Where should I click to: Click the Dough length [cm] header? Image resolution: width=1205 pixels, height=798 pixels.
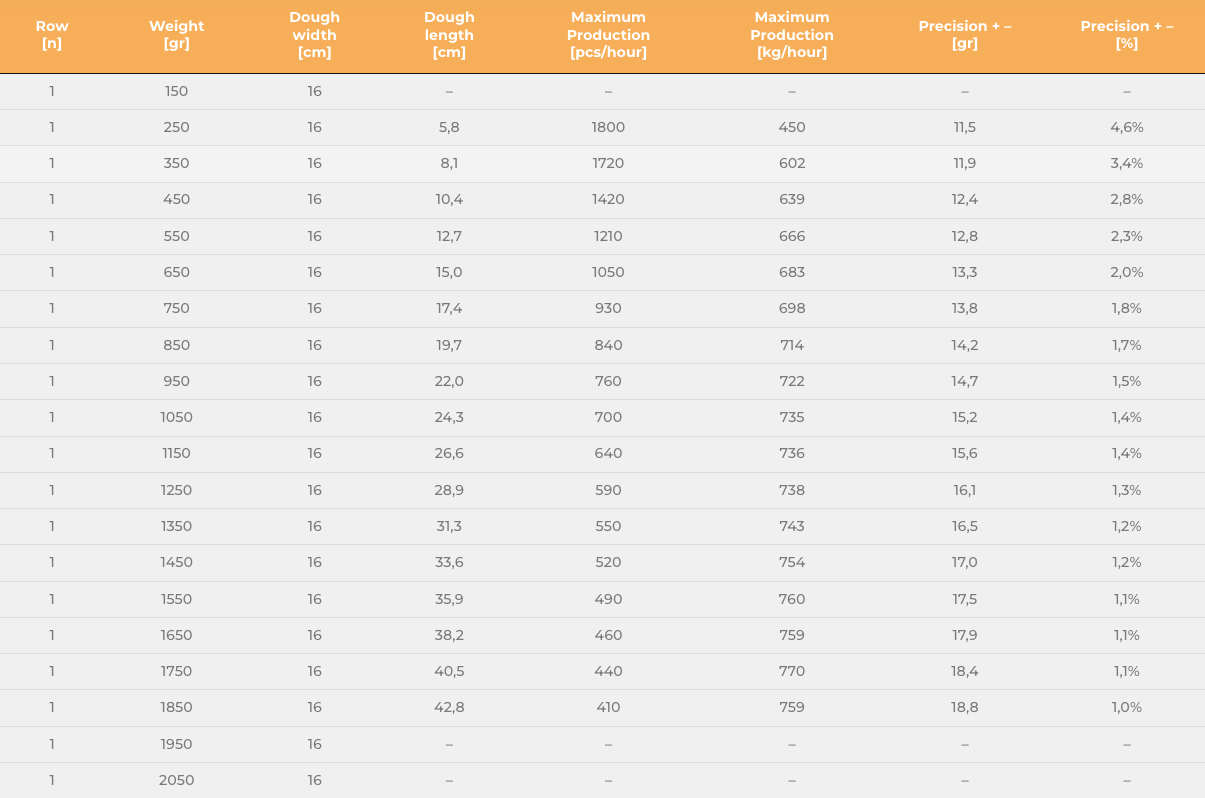coord(449,35)
